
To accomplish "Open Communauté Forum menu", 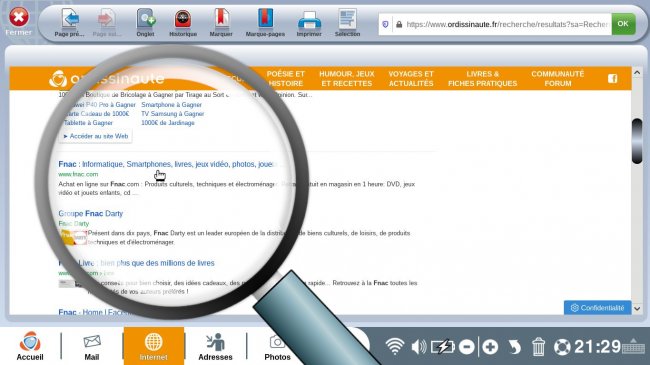I will (558, 78).
